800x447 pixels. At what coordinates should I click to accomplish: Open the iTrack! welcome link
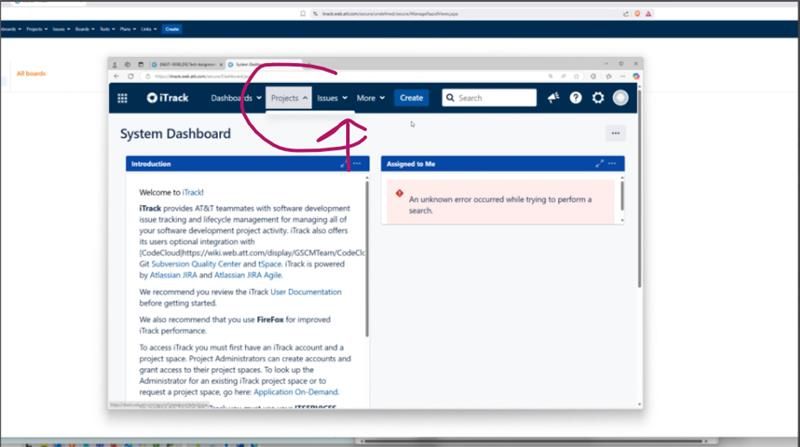(x=193, y=192)
